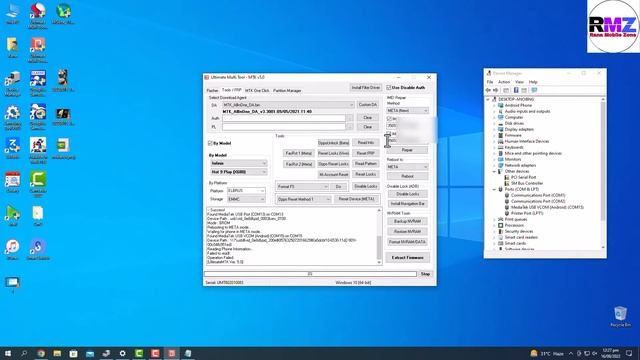Toggle the By Model checkbox
Screen dimensions: 640x360
click(x=211, y=143)
